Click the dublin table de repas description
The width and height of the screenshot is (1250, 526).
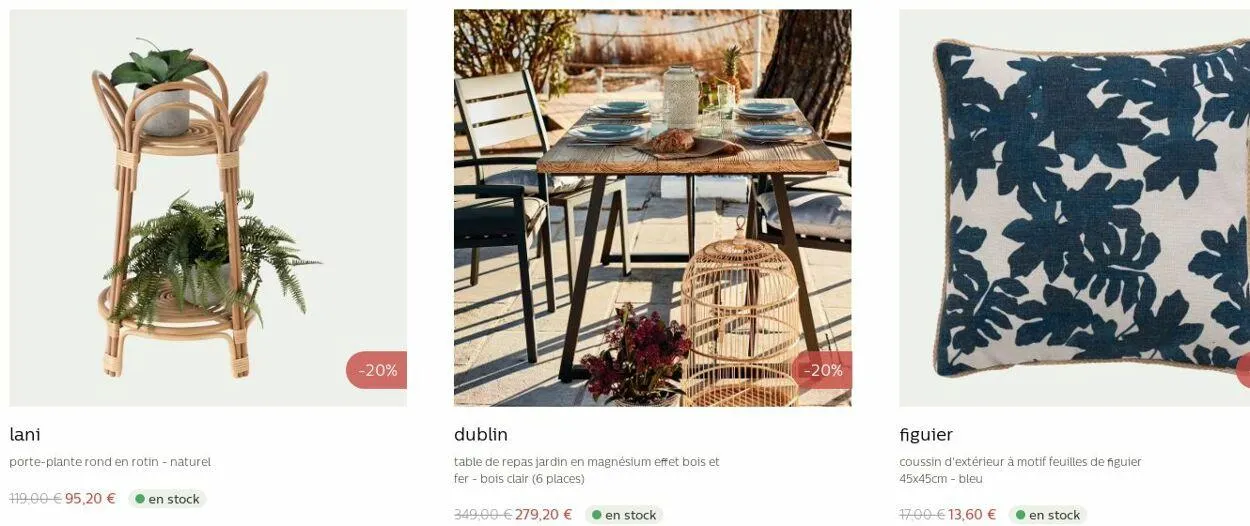(x=587, y=470)
